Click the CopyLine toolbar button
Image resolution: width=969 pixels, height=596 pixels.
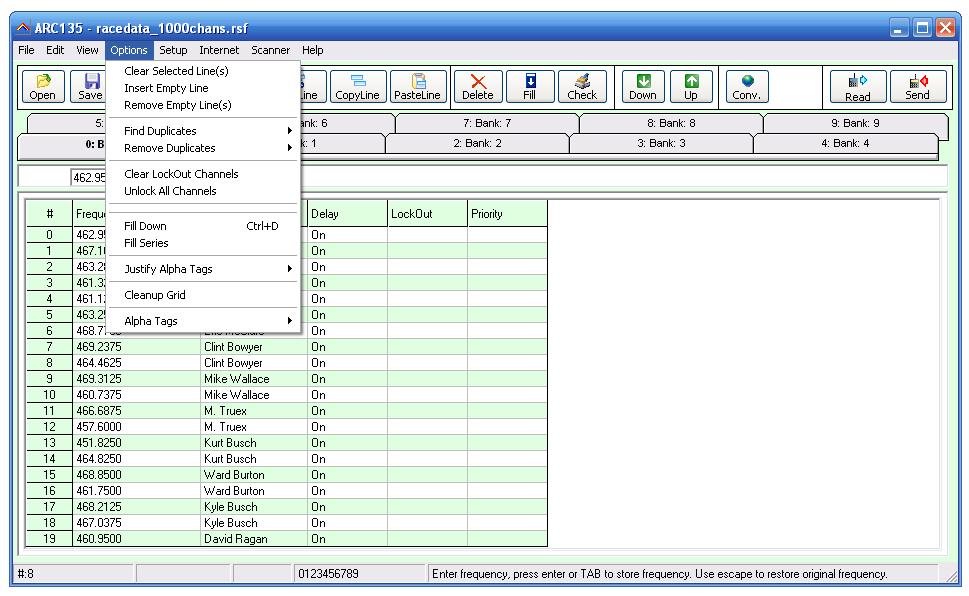click(358, 87)
